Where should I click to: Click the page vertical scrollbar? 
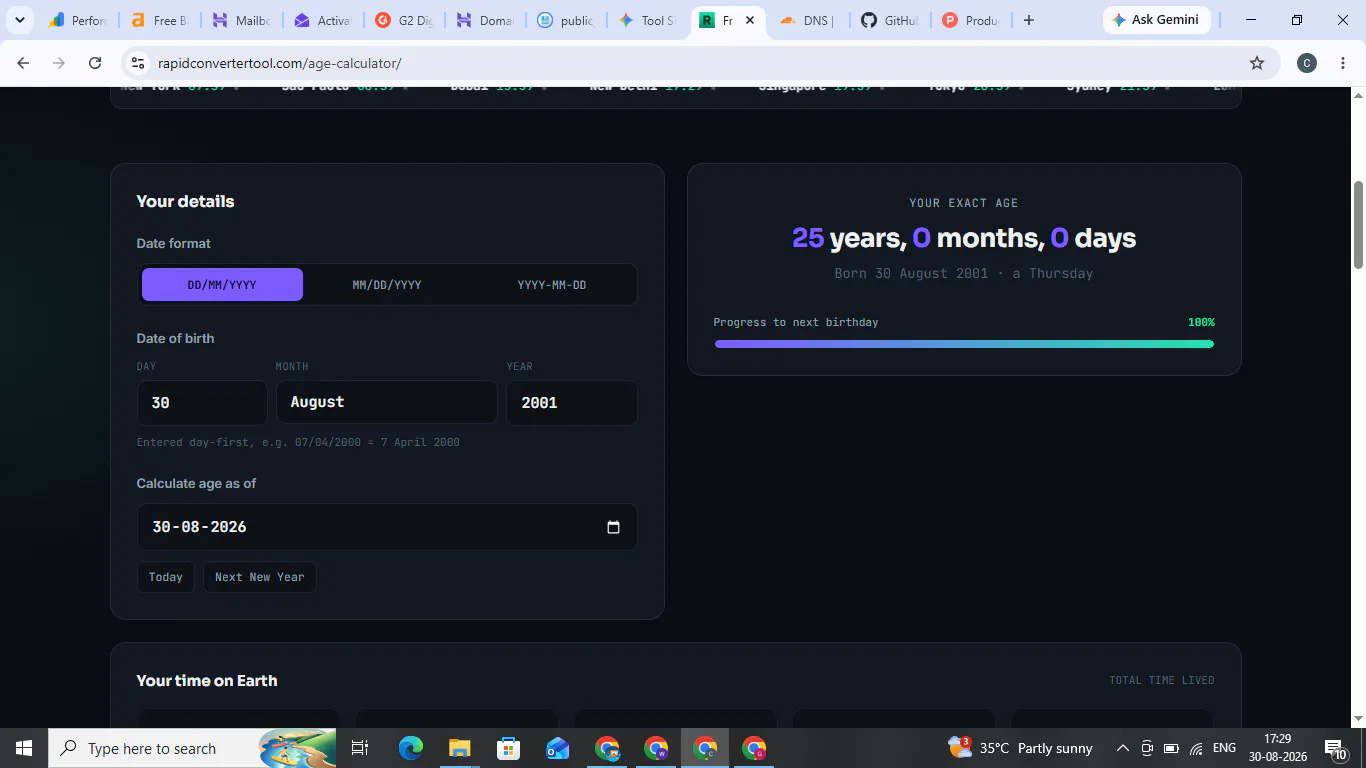pos(1358,225)
